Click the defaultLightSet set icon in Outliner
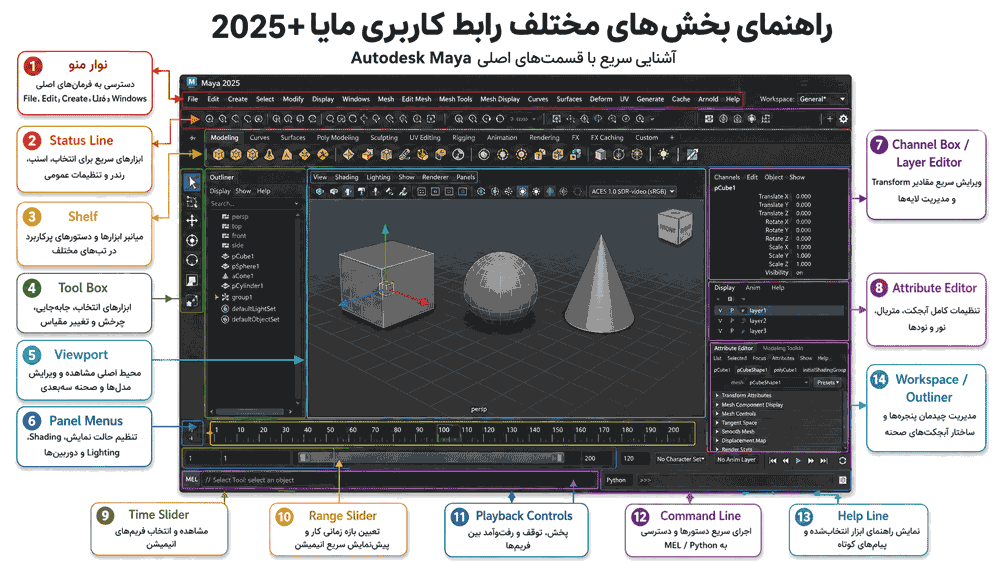Viewport: 1000px width, 563px height. [225, 309]
